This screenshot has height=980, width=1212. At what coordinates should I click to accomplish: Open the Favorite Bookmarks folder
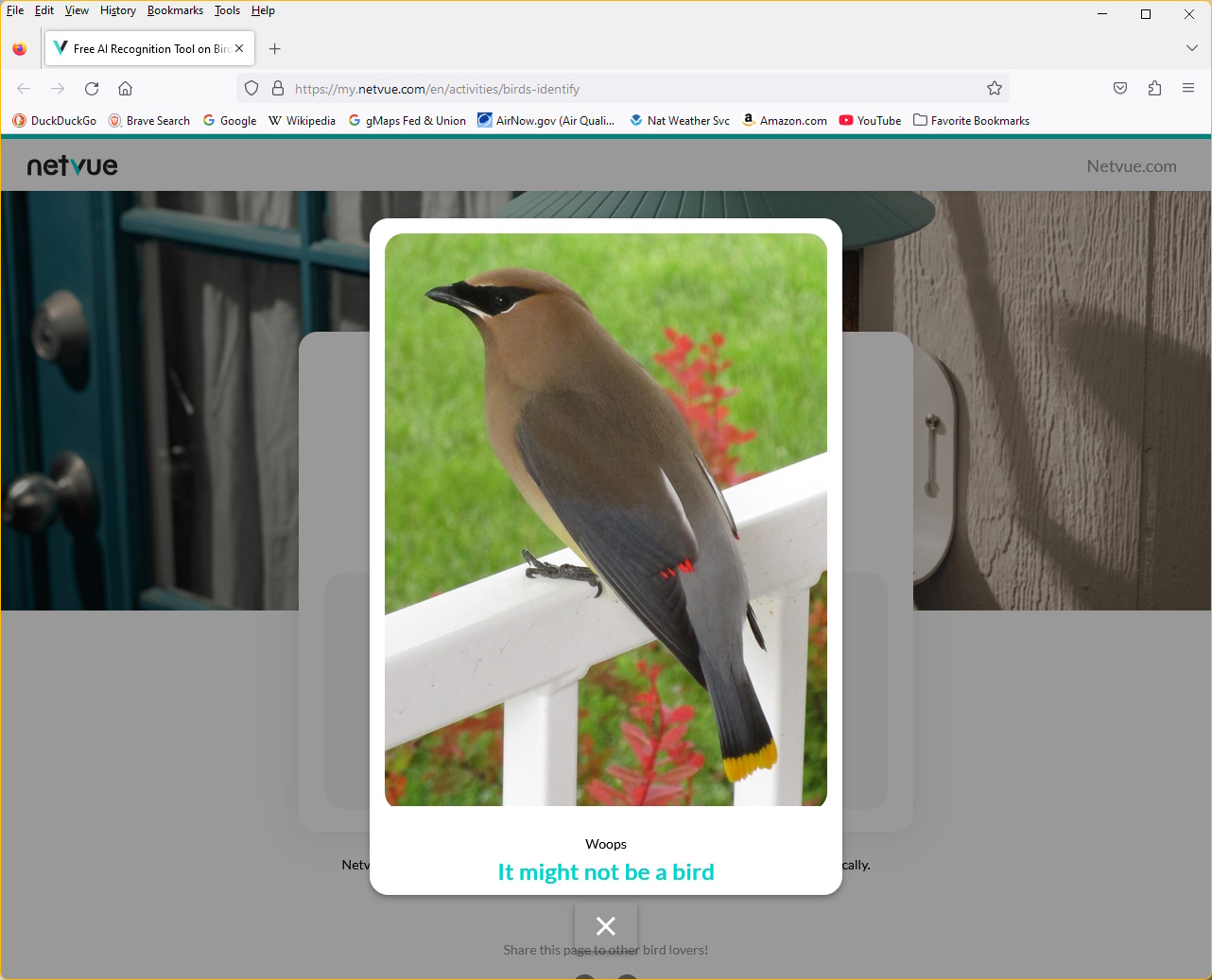point(971,121)
